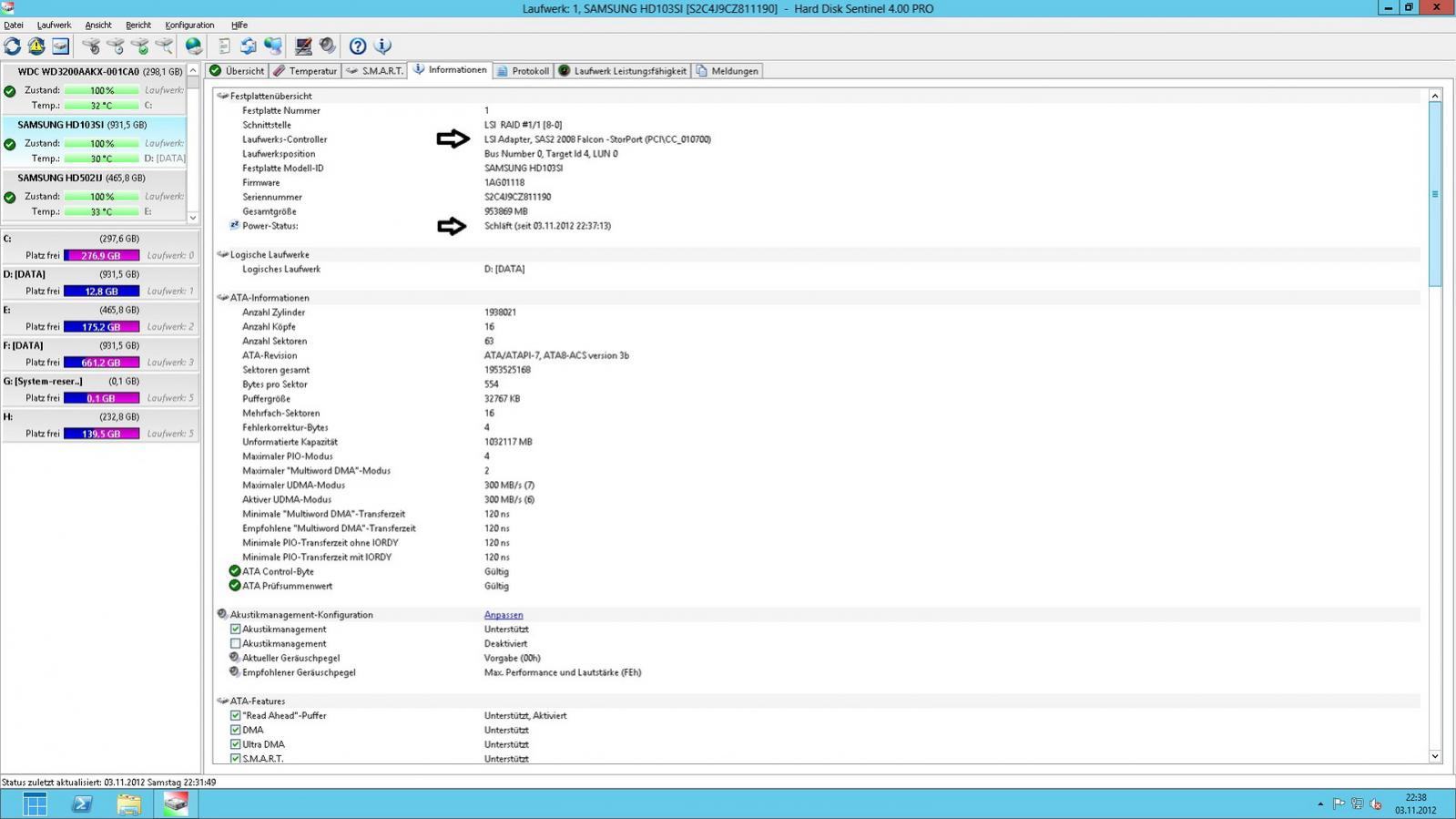The image size is (1456, 819).
Task: Collapse the Logische Laufwerke section
Action: [x=222, y=254]
